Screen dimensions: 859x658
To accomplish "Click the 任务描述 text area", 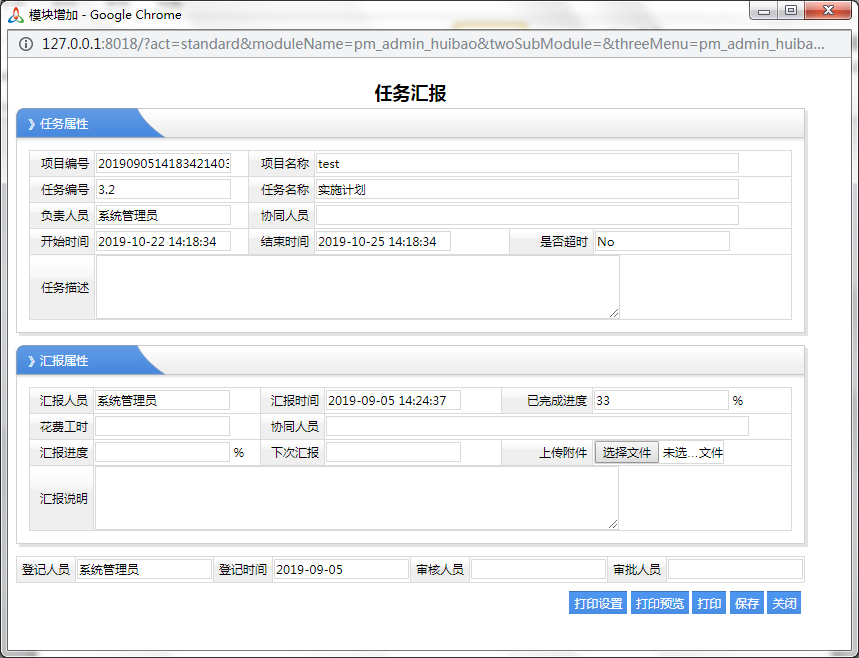I will pos(356,288).
